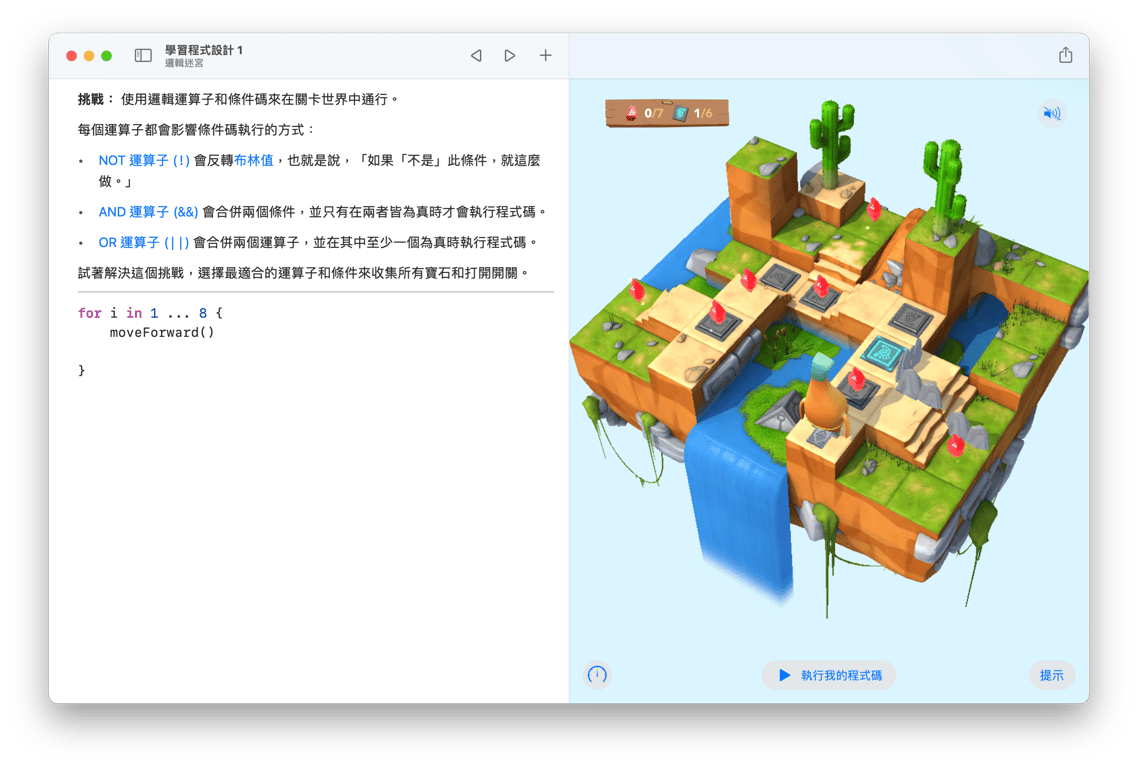The height and width of the screenshot is (768, 1138).
Task: Click the gem counter 0/7 on scoreboard
Action: click(x=644, y=113)
